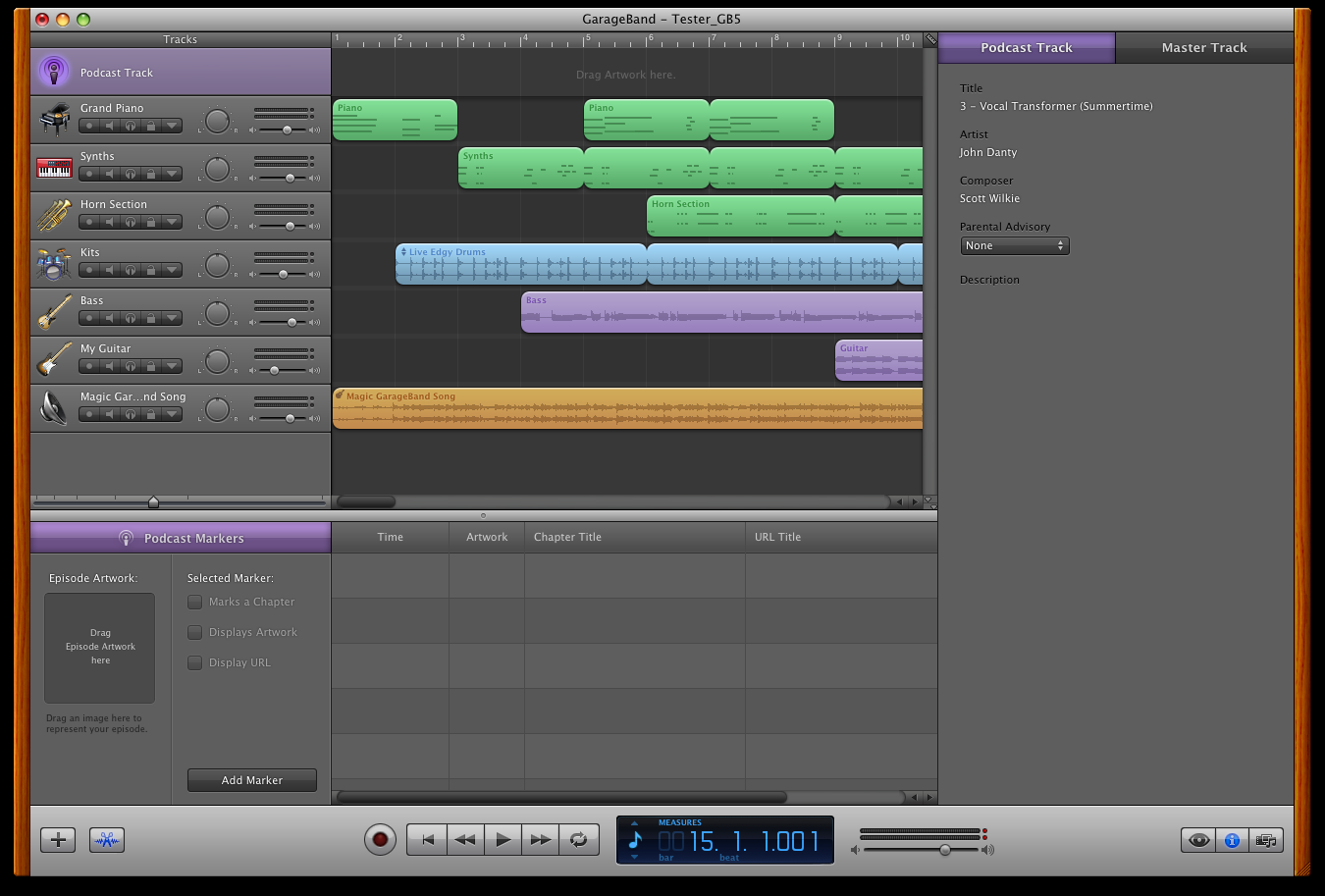This screenshot has width=1325, height=896.
Task: Select the Grand Piano instrument icon
Action: point(54,120)
